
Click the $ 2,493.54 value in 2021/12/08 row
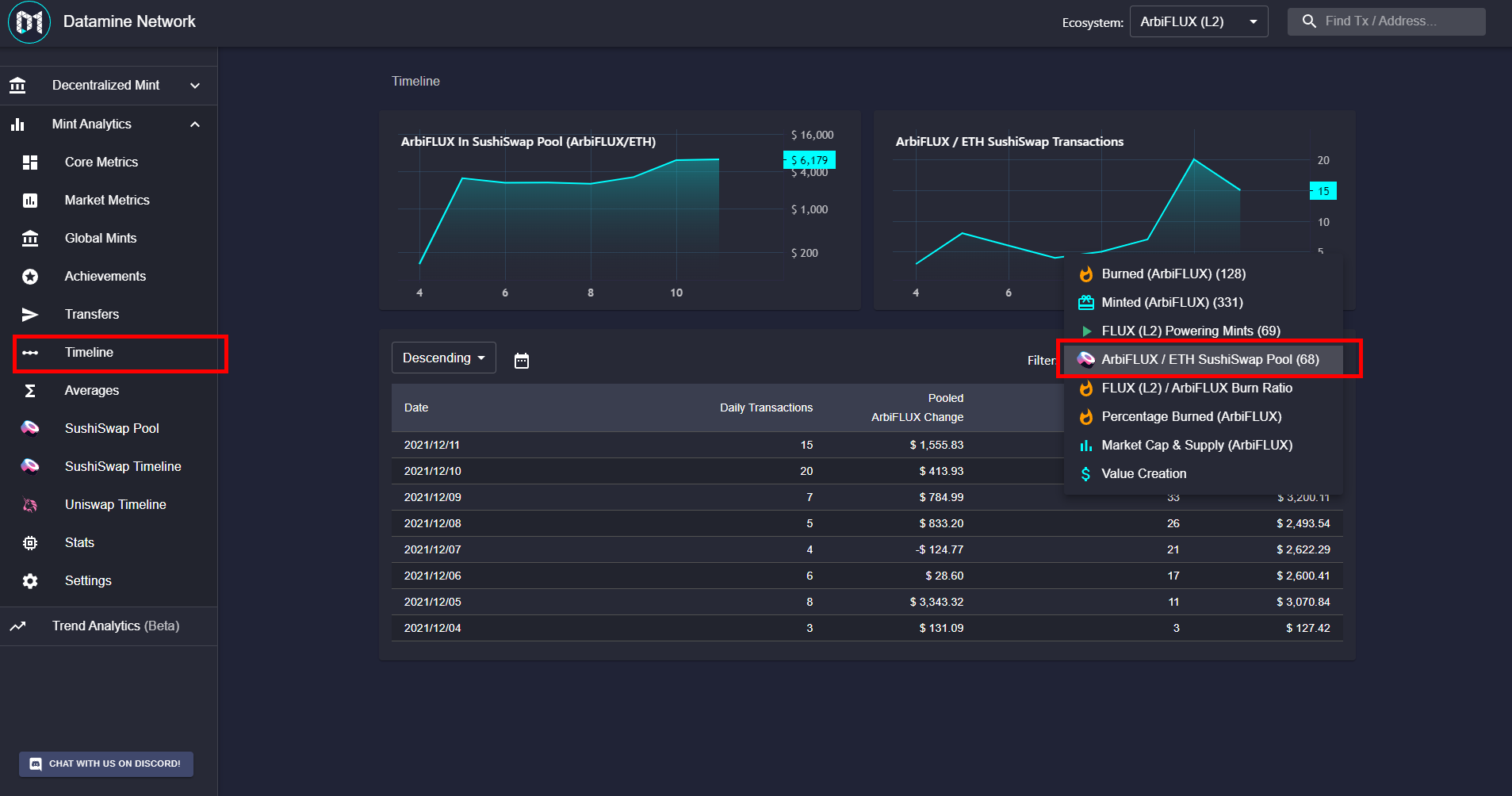pos(1303,523)
